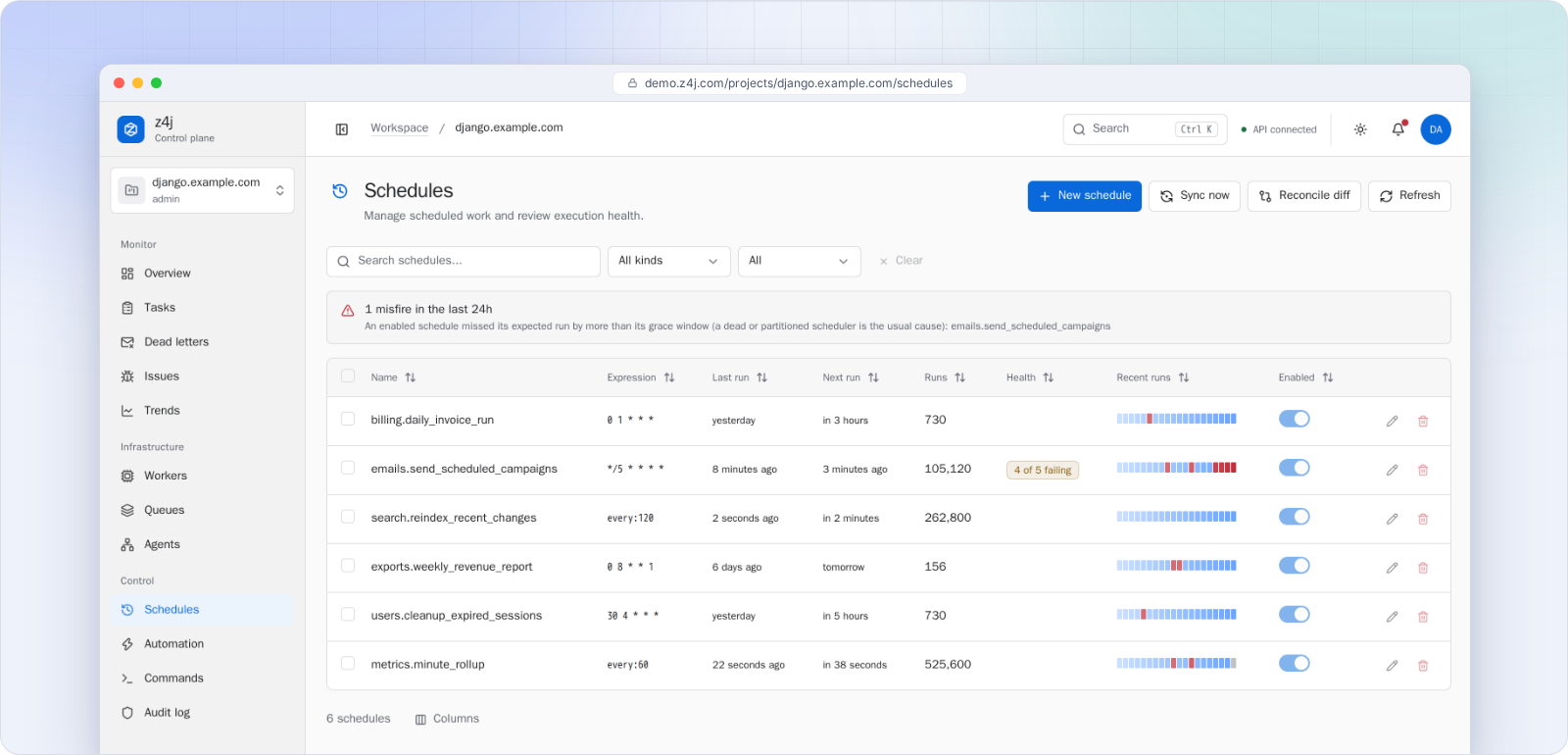Disable the search.reindex_recent_changes schedule toggle
Image resolution: width=1568 pixels, height=755 pixels.
tap(1295, 517)
